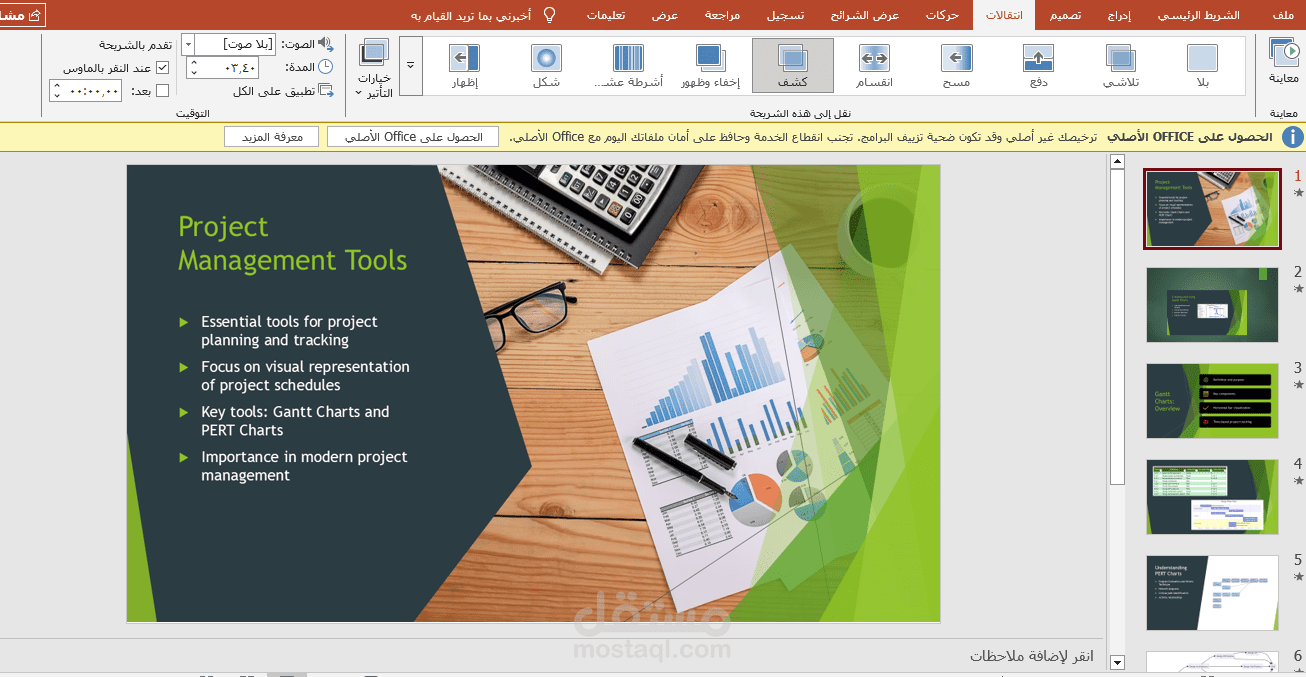This screenshot has height=677, width=1306.
Task: Apply the إظهار (Uncover) transition
Action: click(x=464, y=66)
